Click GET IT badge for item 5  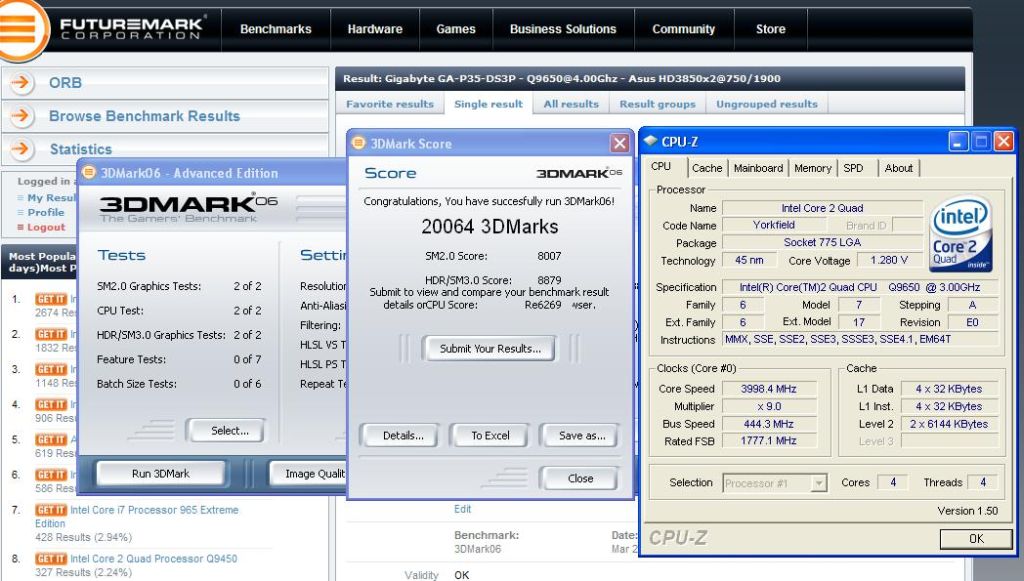pyautogui.click(x=51, y=439)
